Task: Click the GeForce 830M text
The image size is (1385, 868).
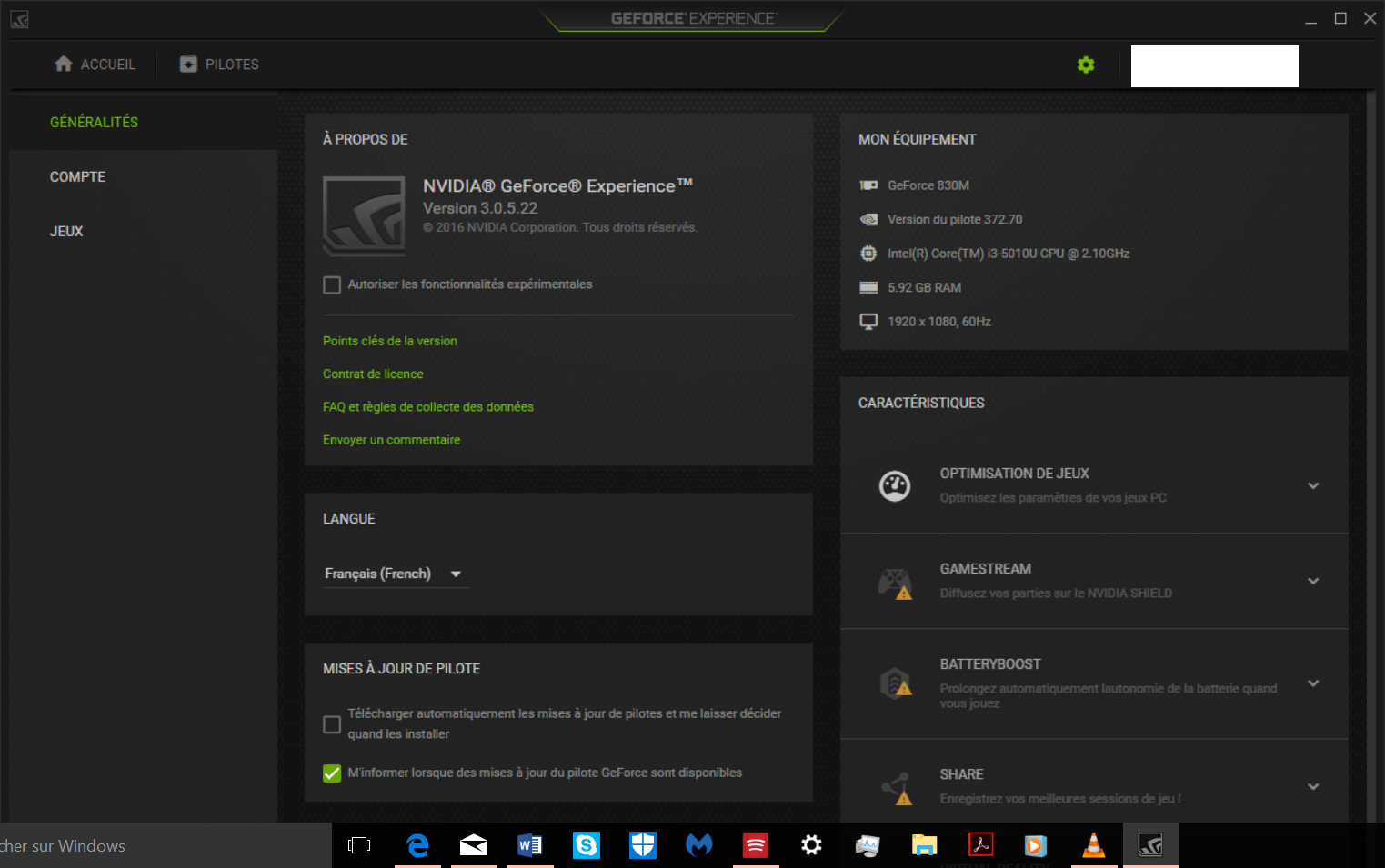Action: coord(928,185)
